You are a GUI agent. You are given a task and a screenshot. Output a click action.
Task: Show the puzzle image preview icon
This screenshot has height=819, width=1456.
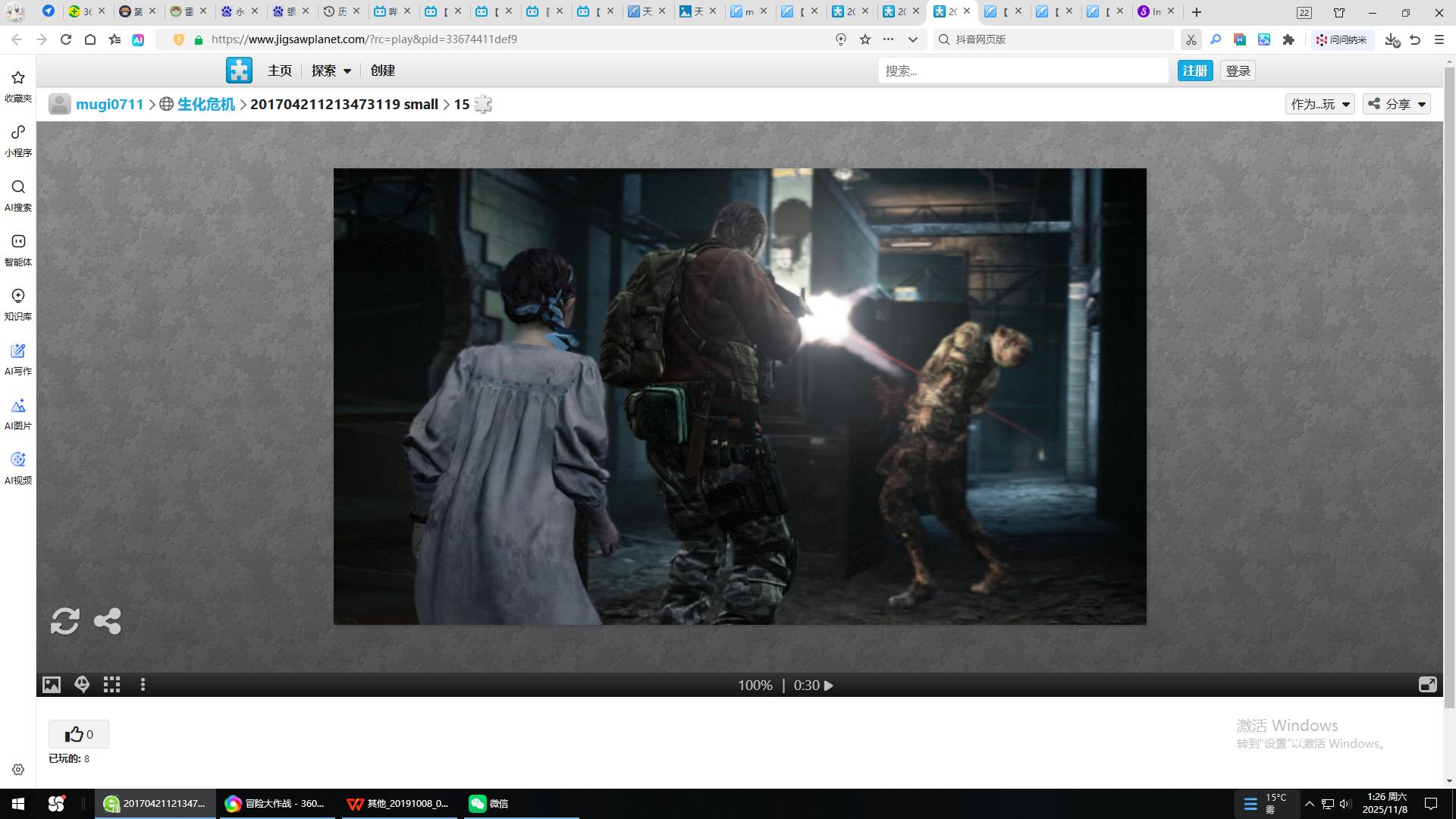52,685
